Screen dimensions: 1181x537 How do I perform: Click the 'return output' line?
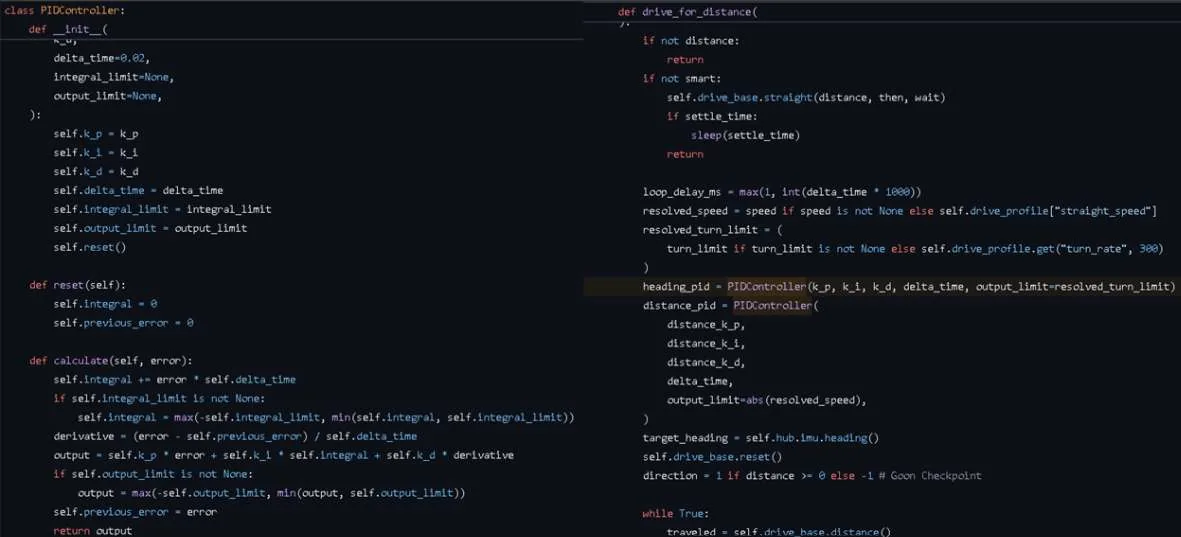point(93,530)
